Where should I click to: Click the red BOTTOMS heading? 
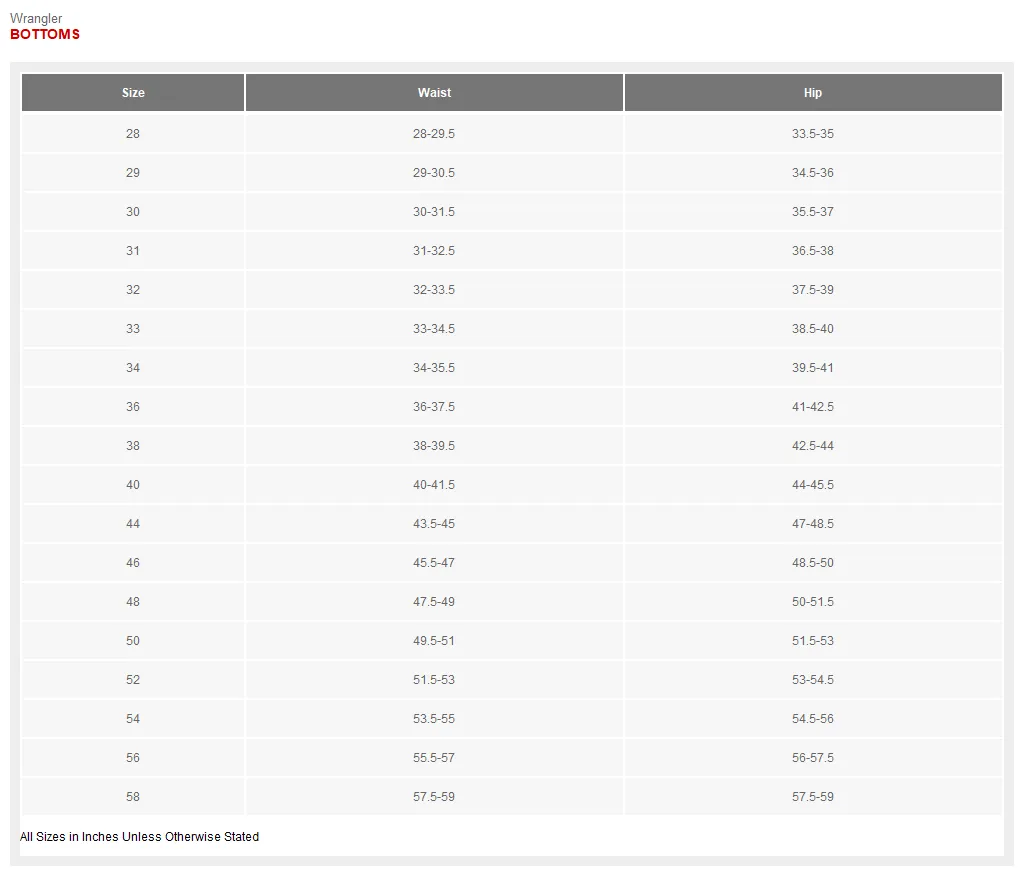tap(45, 35)
